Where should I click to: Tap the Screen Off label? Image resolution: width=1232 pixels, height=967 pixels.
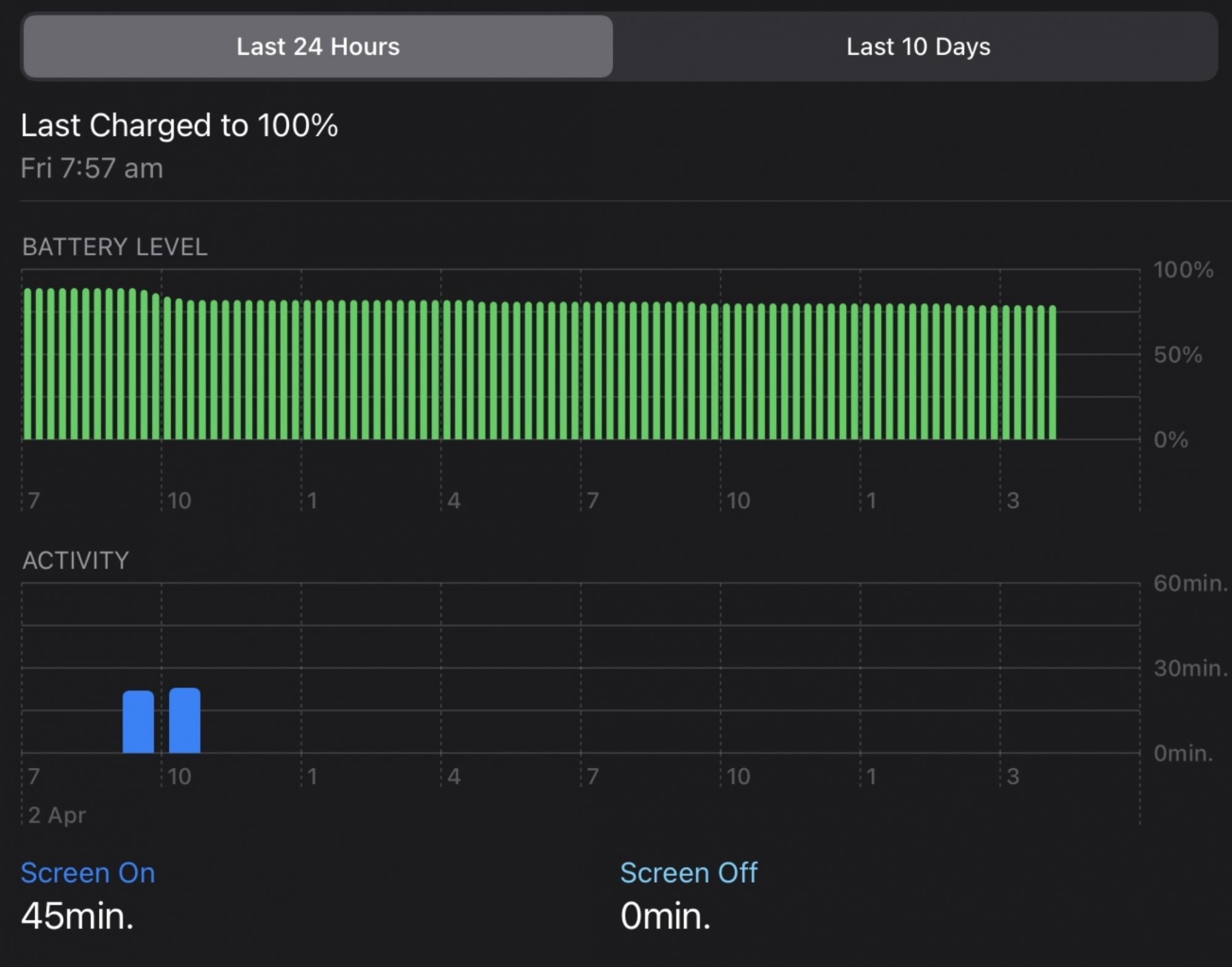(688, 873)
